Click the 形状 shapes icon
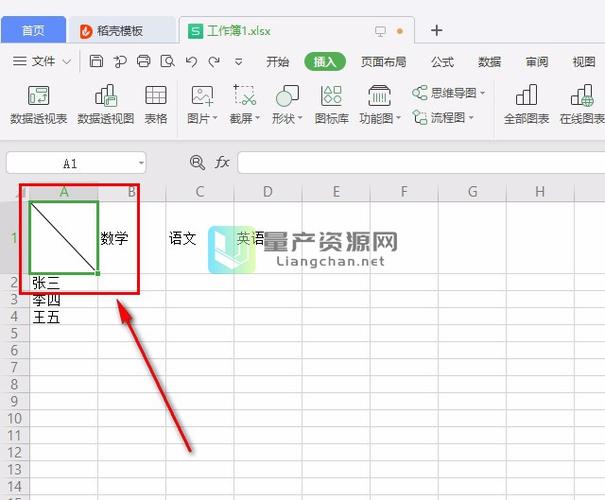This screenshot has width=605, height=500. point(287,96)
